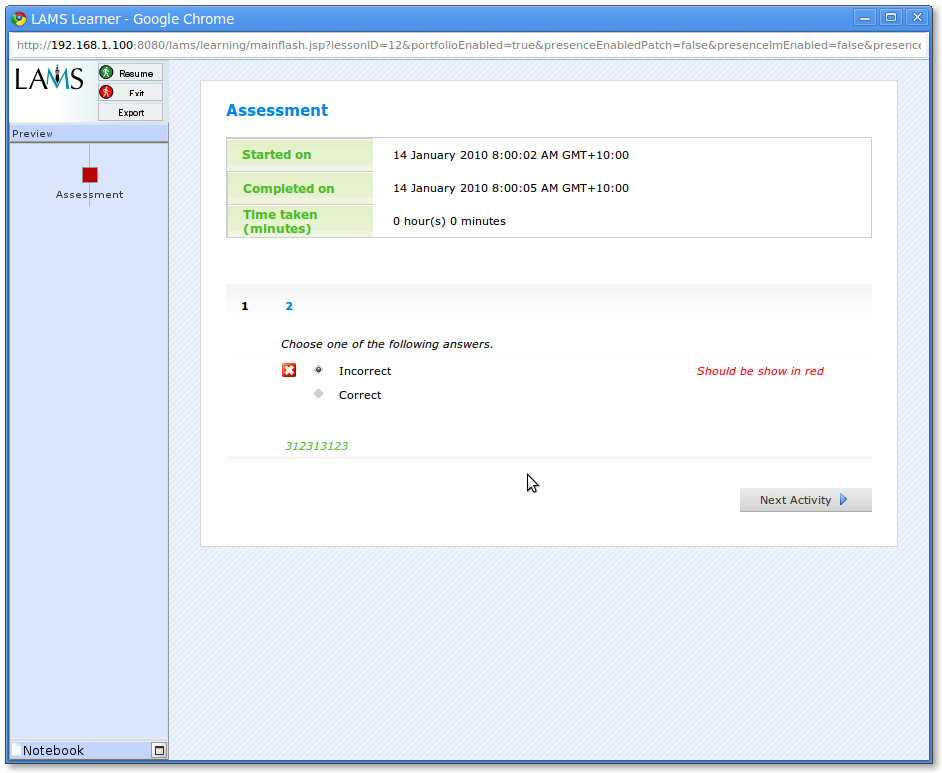The height and width of the screenshot is (773, 942).
Task: Click the red Assessment activity square
Action: coord(90,175)
